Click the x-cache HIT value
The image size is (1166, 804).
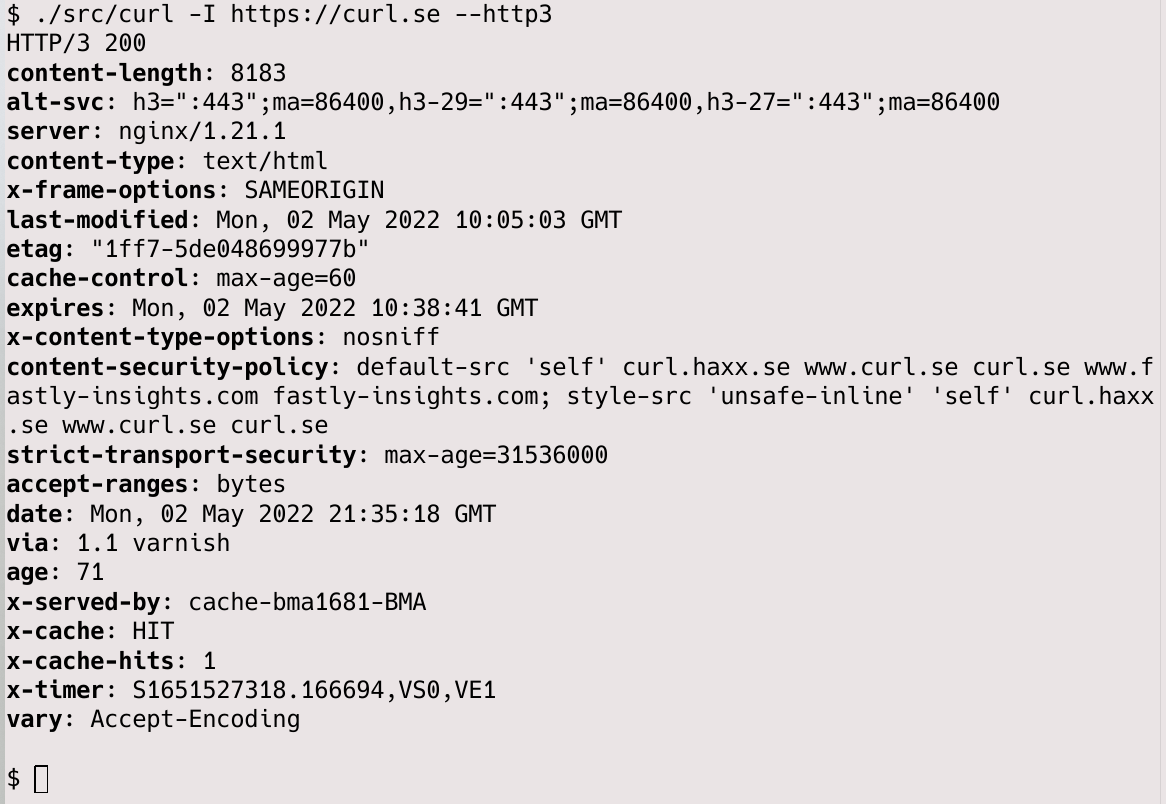(x=153, y=631)
